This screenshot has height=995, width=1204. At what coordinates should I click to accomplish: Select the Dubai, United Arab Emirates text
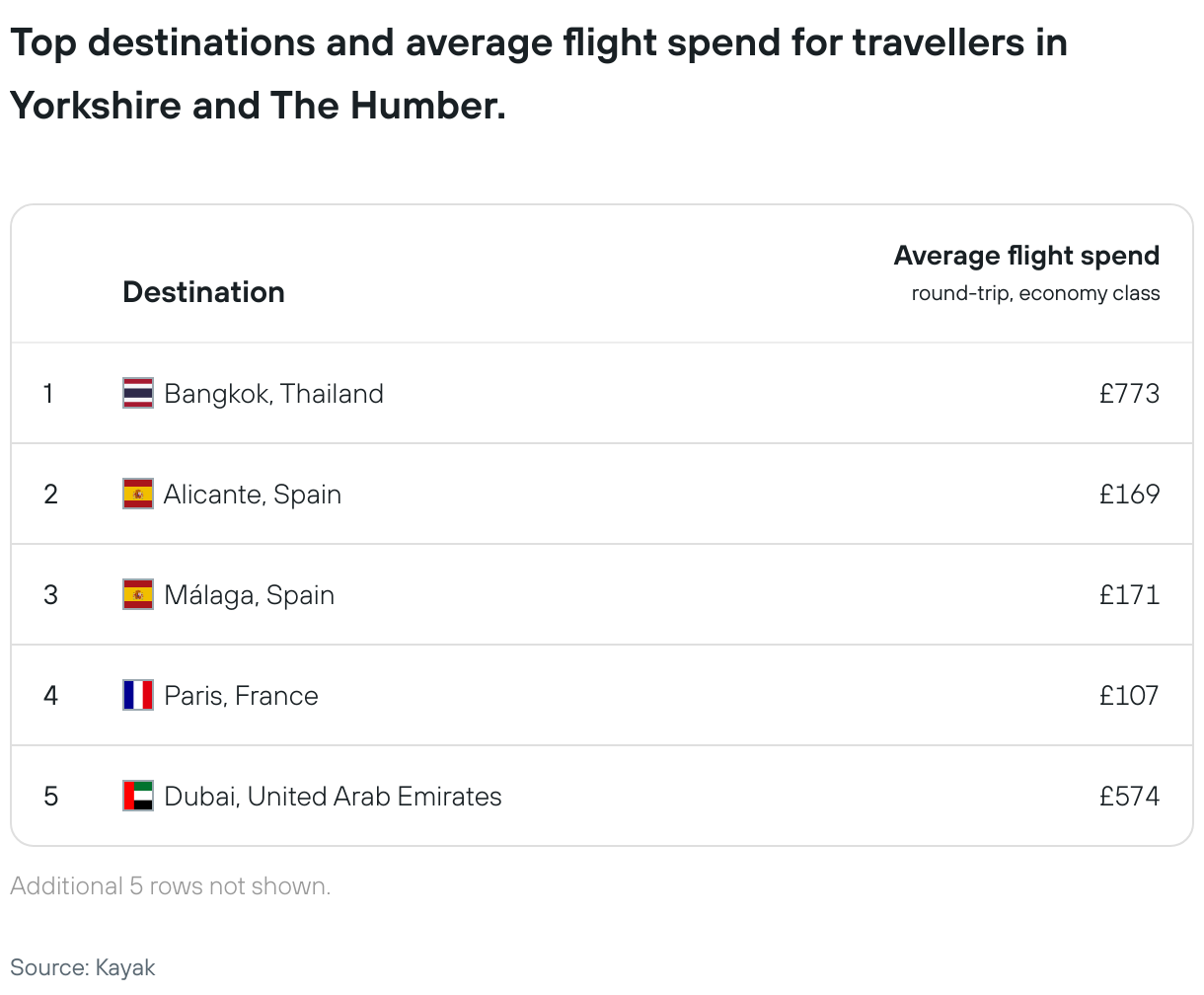point(333,797)
